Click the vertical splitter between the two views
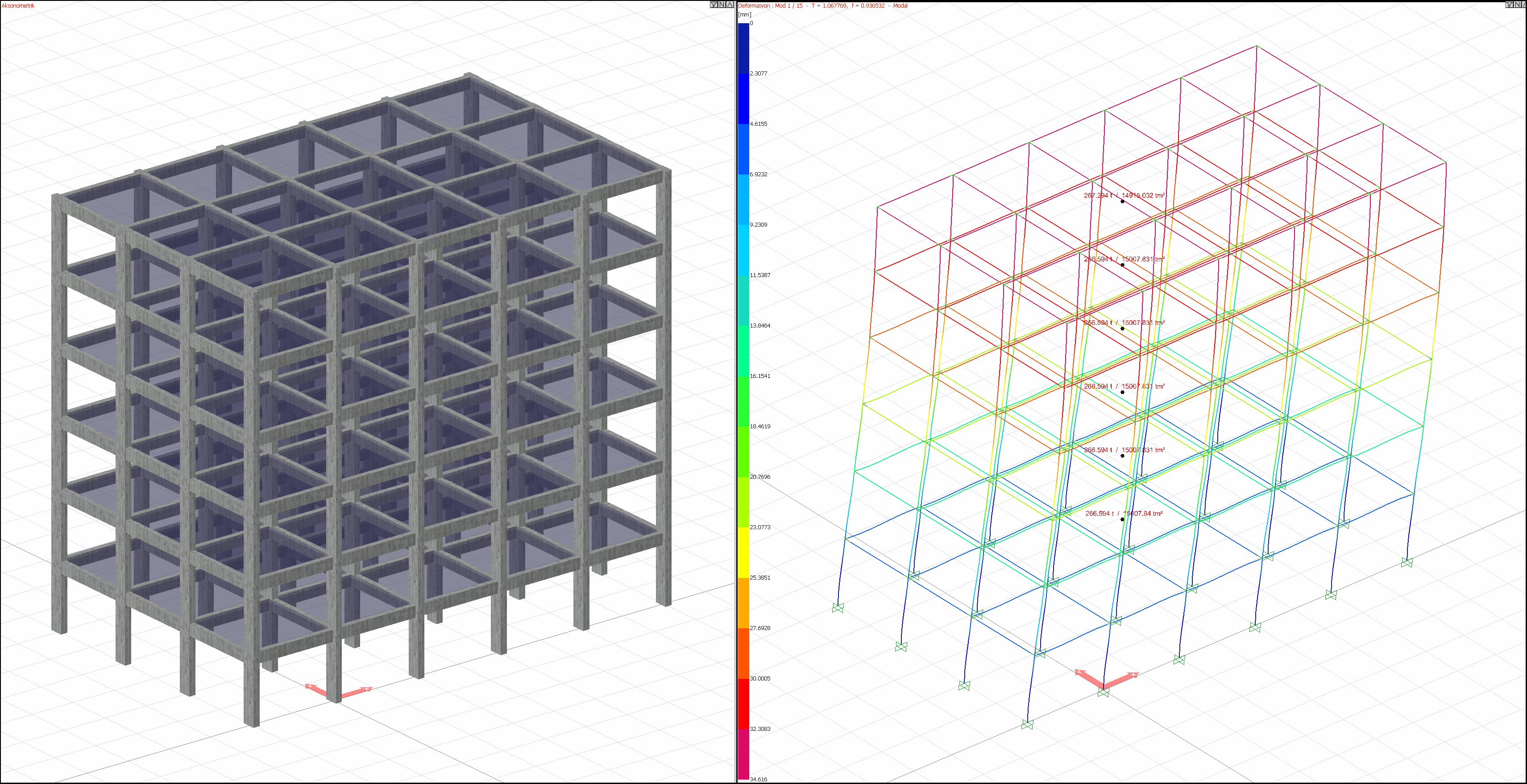This screenshot has width=1527, height=784. 736,391
